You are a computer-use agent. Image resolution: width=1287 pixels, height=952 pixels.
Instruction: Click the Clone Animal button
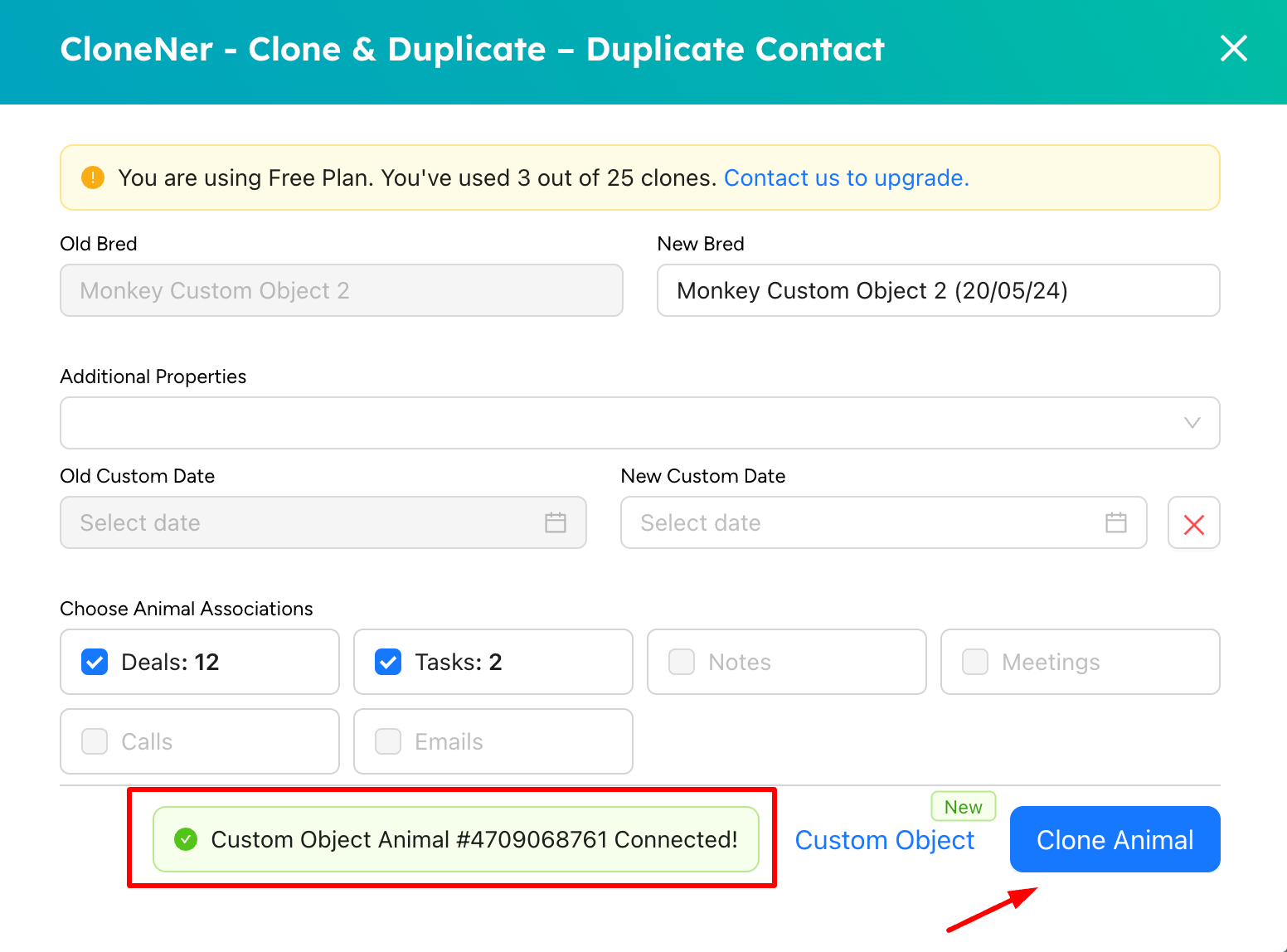pos(1114,839)
